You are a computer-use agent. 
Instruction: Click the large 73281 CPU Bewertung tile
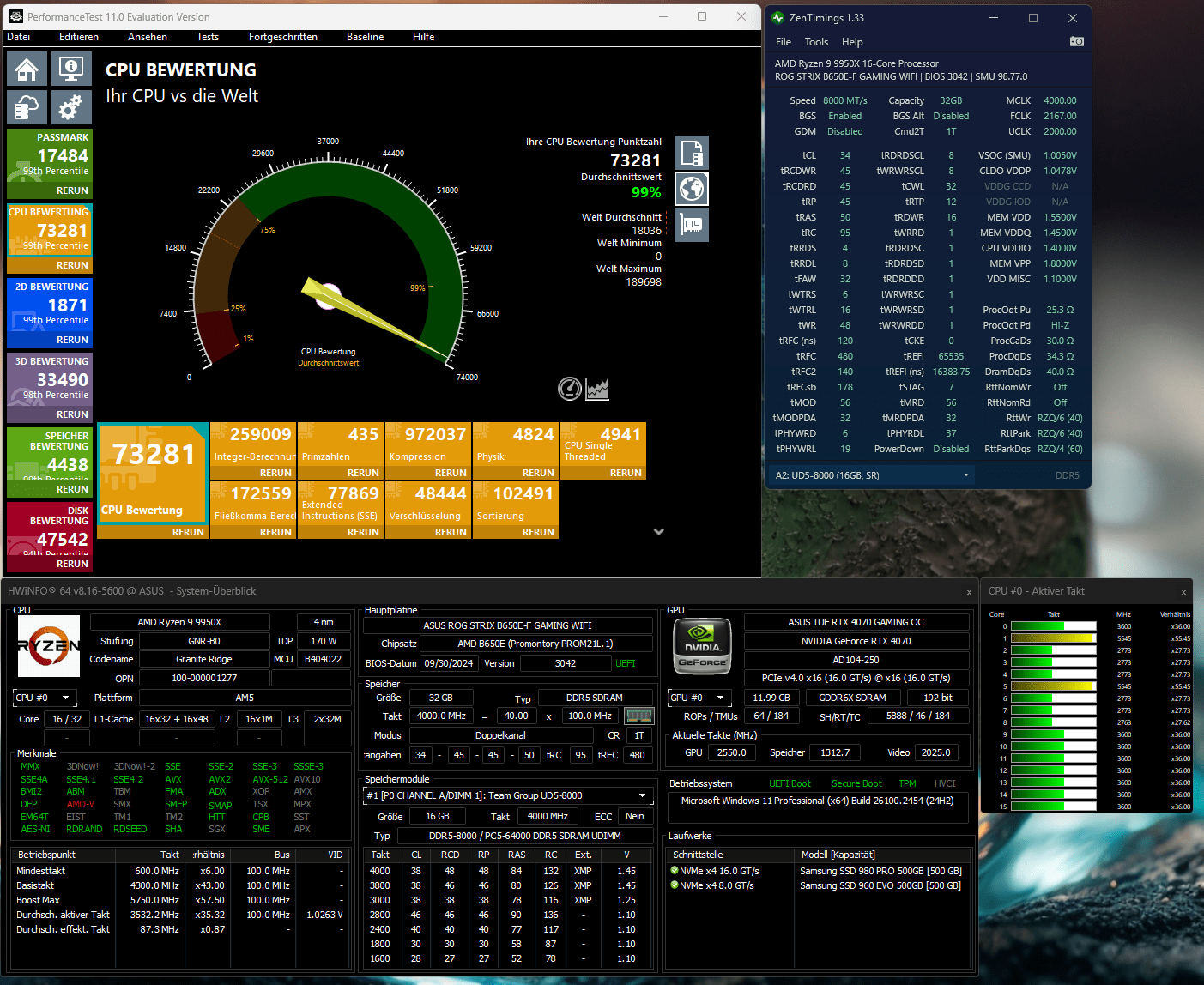[x=154, y=473]
